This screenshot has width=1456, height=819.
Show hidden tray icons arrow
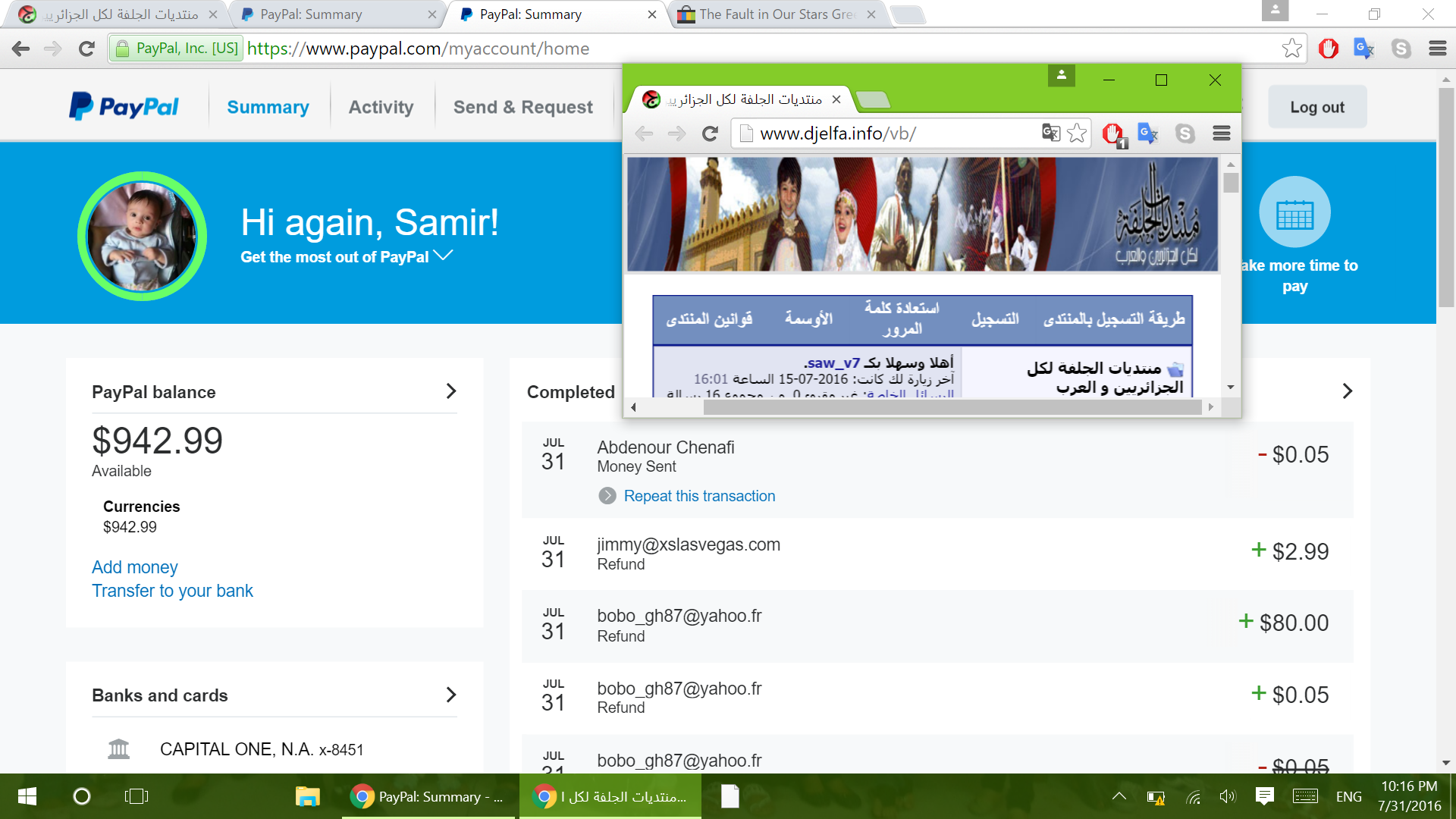click(x=1119, y=796)
